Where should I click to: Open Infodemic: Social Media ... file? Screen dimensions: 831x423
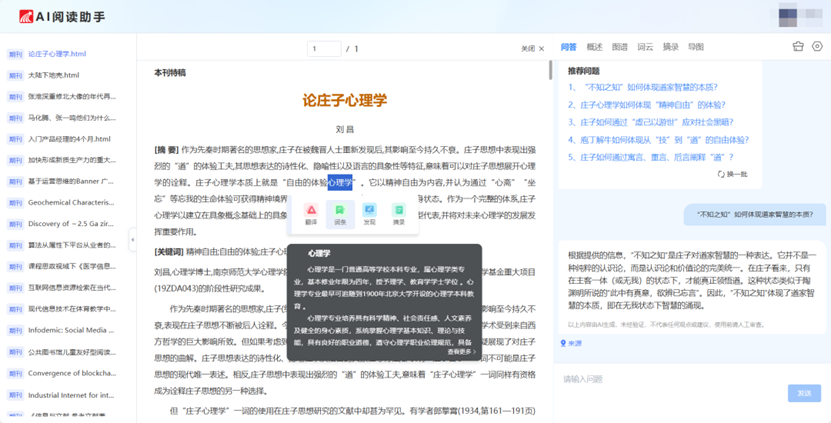[x=70, y=330]
